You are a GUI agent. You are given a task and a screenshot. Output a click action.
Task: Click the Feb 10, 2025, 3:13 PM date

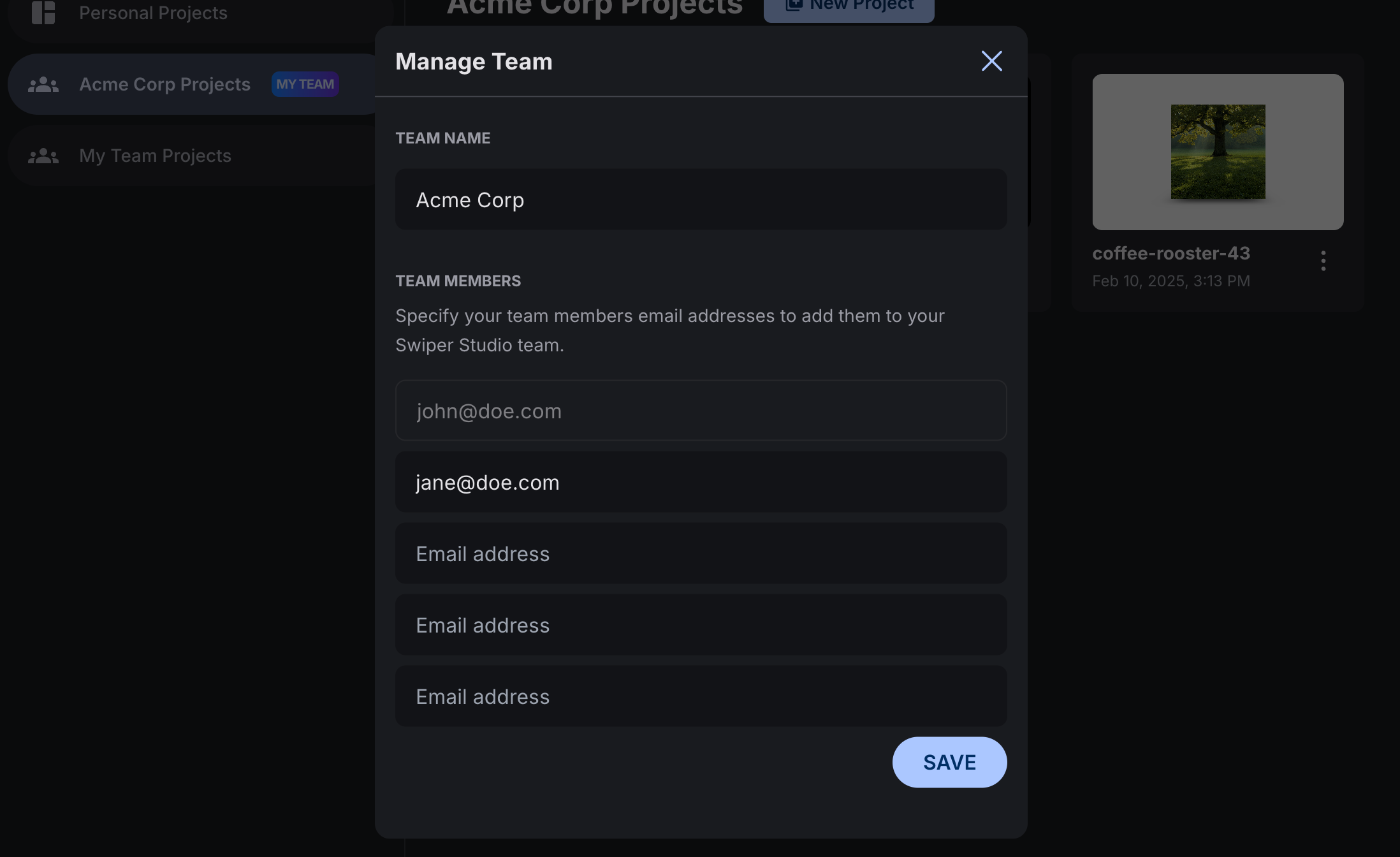click(x=1171, y=281)
